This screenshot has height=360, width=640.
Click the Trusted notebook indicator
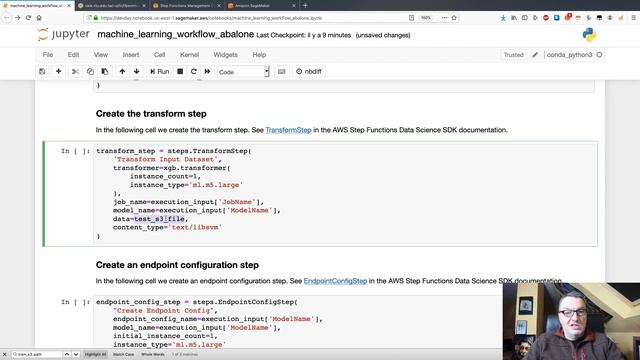(x=513, y=55)
